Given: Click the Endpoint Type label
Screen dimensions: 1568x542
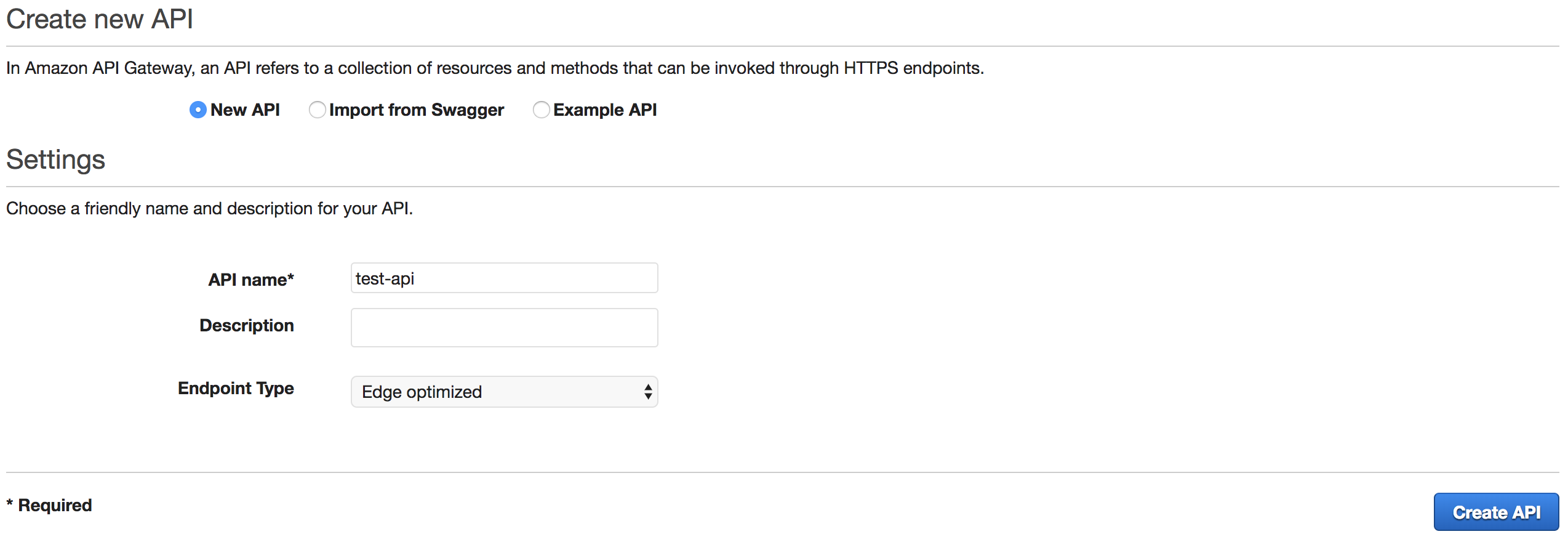Looking at the screenshot, I should click(x=235, y=388).
